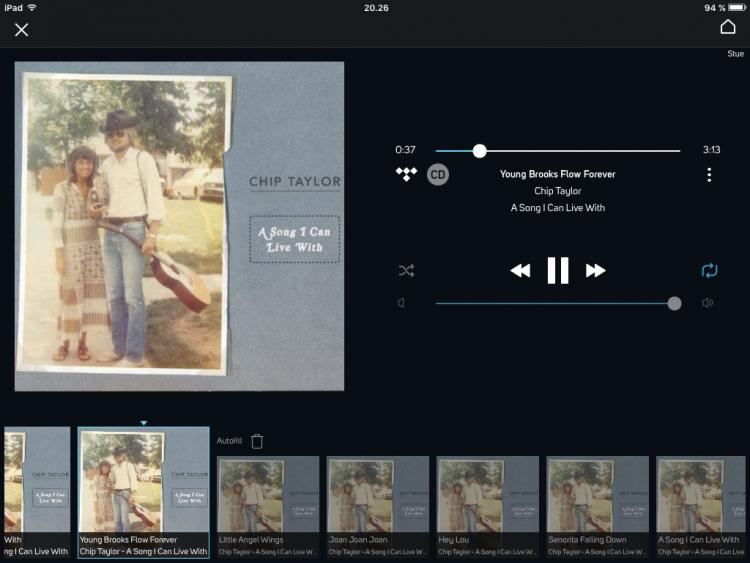Tap the Stue room label

point(735,54)
